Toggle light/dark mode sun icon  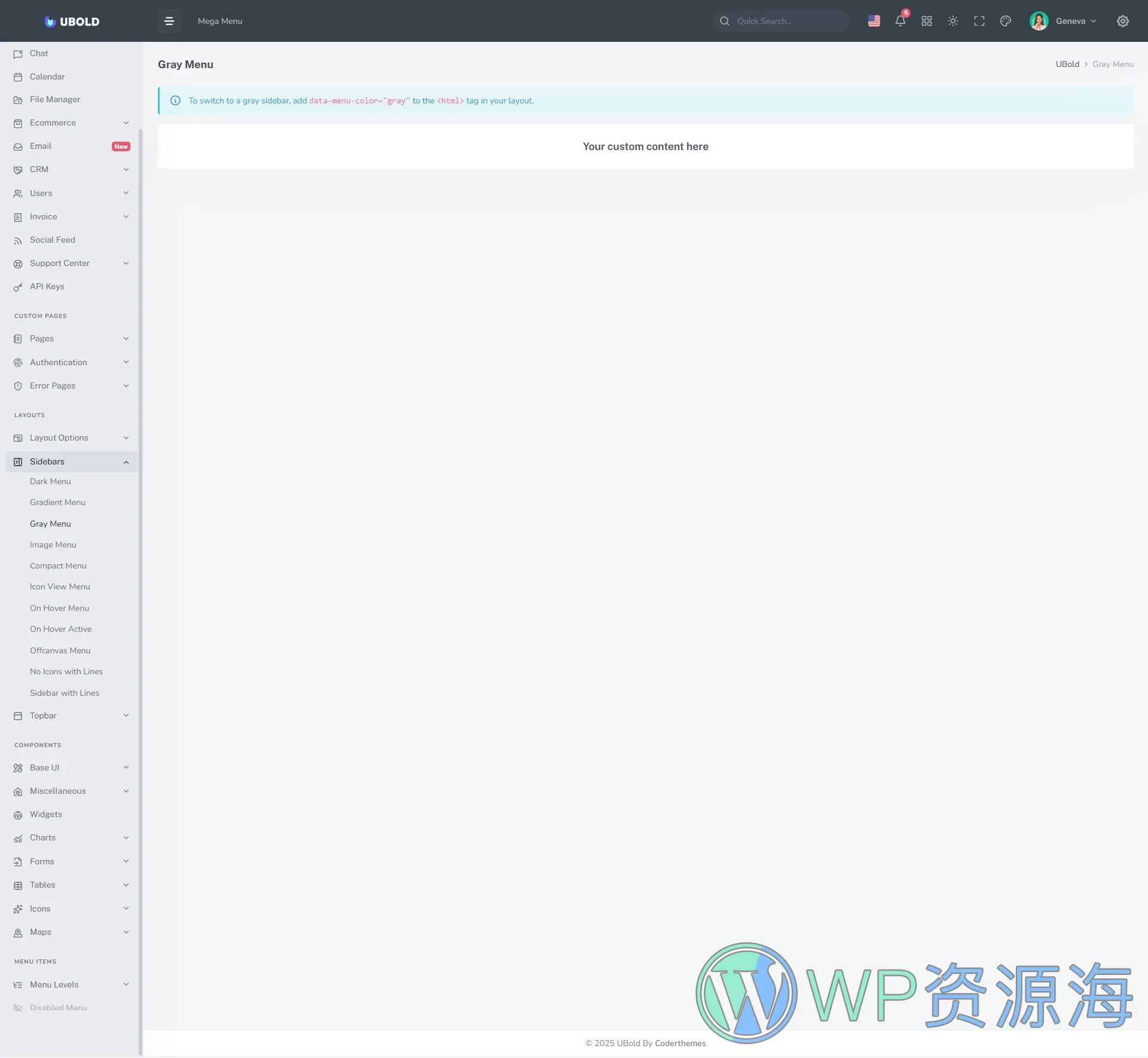952,21
